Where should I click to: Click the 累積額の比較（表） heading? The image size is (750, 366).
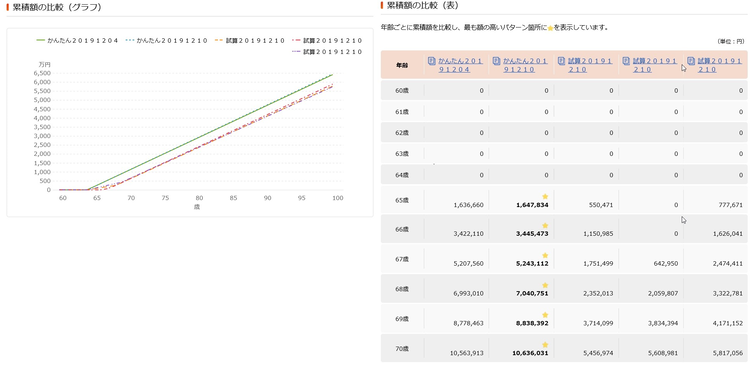click(x=422, y=5)
